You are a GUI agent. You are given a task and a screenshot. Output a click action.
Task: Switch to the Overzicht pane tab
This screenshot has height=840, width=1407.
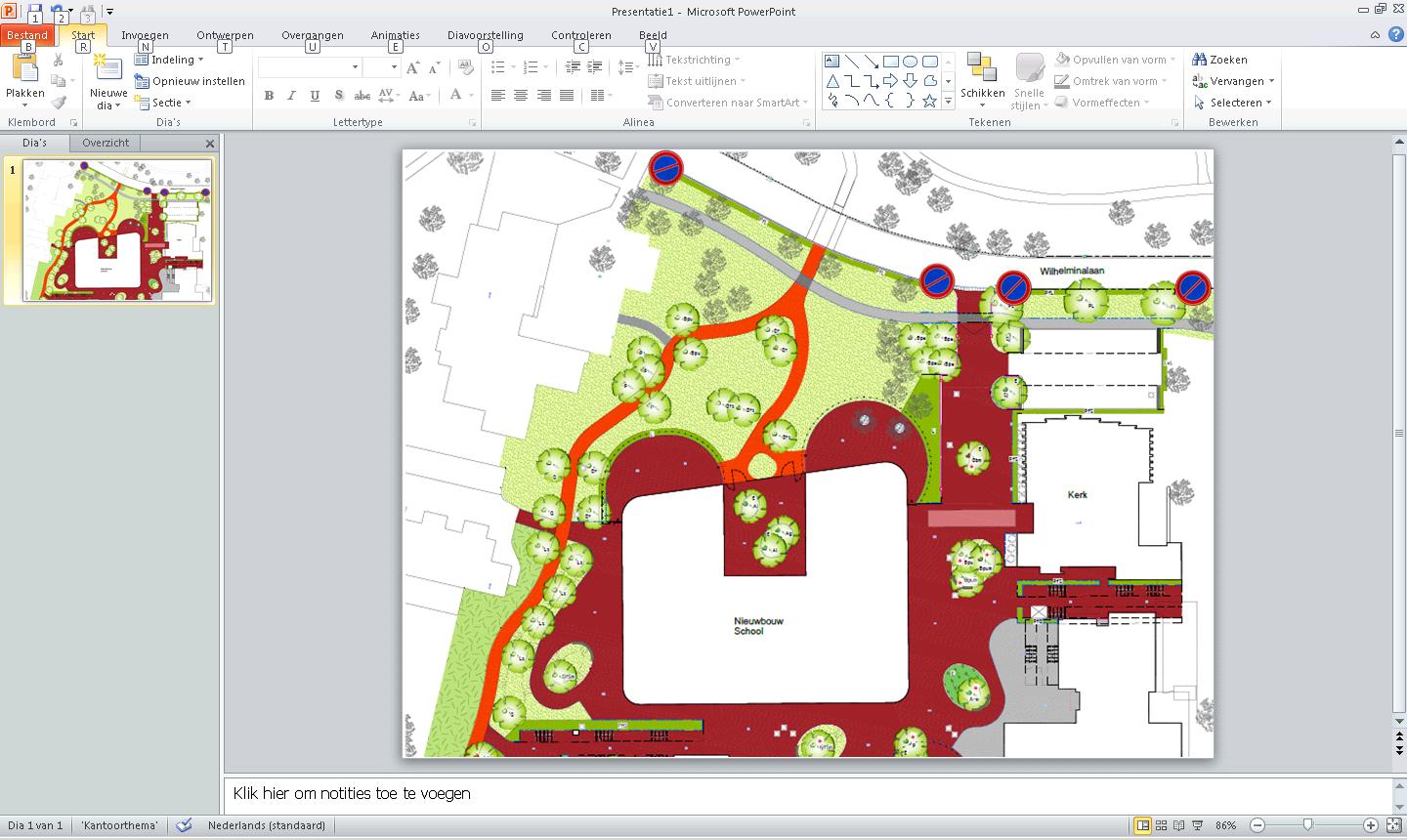[x=106, y=143]
